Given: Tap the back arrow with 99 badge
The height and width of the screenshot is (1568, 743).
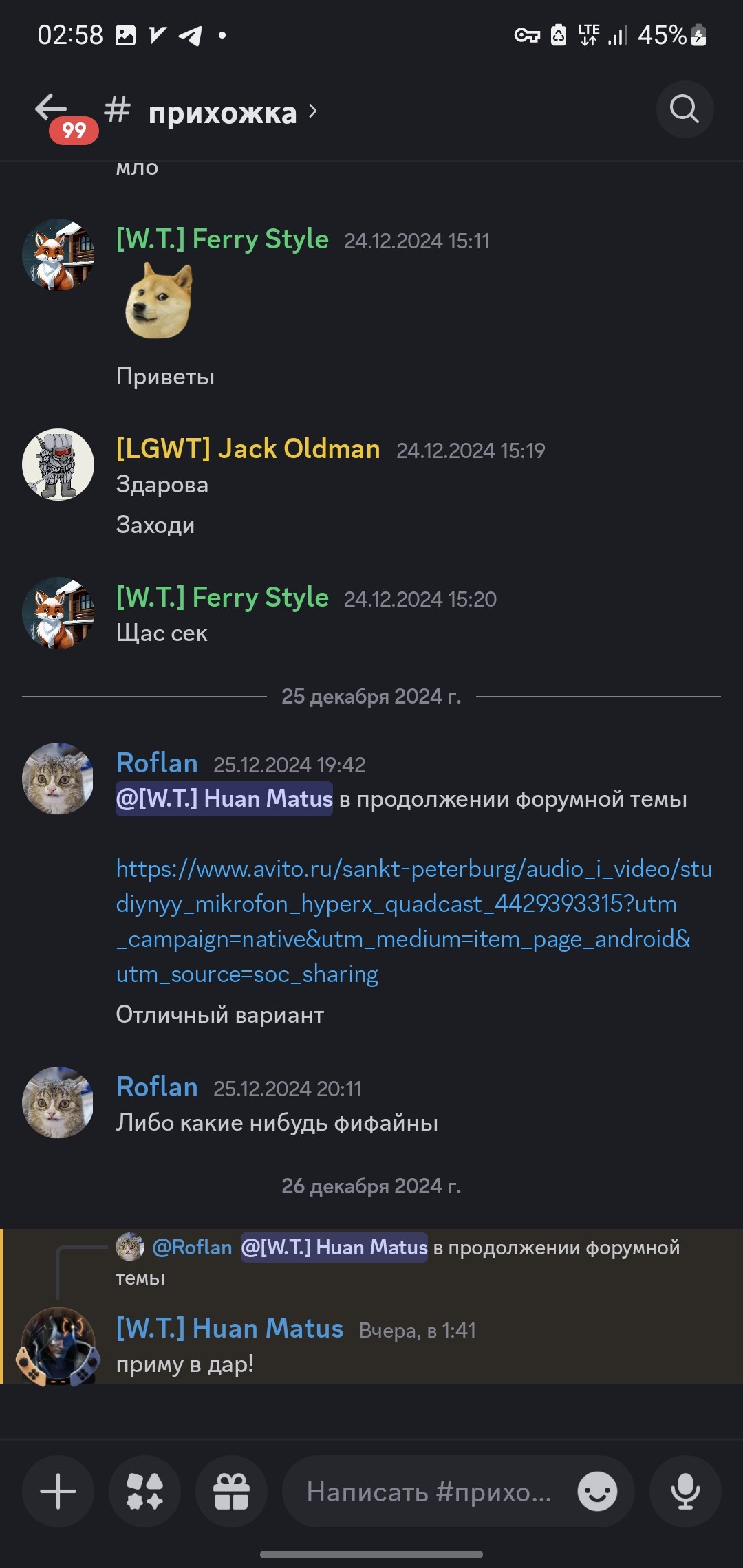Looking at the screenshot, I should click(x=62, y=116).
